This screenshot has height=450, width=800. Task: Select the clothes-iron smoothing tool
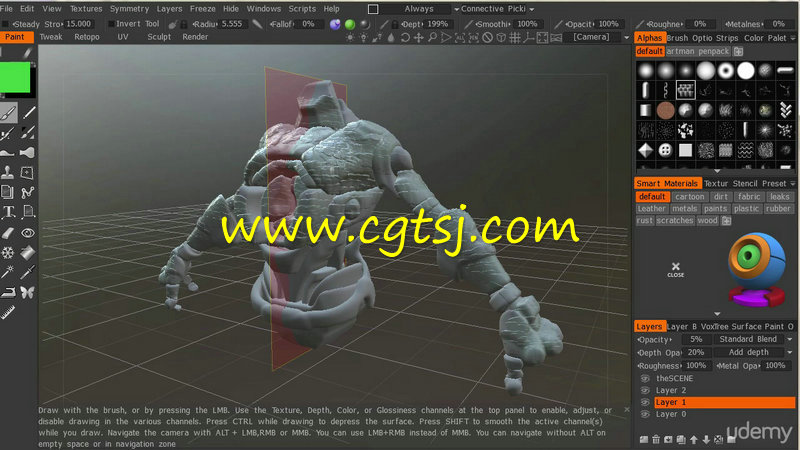point(8,292)
